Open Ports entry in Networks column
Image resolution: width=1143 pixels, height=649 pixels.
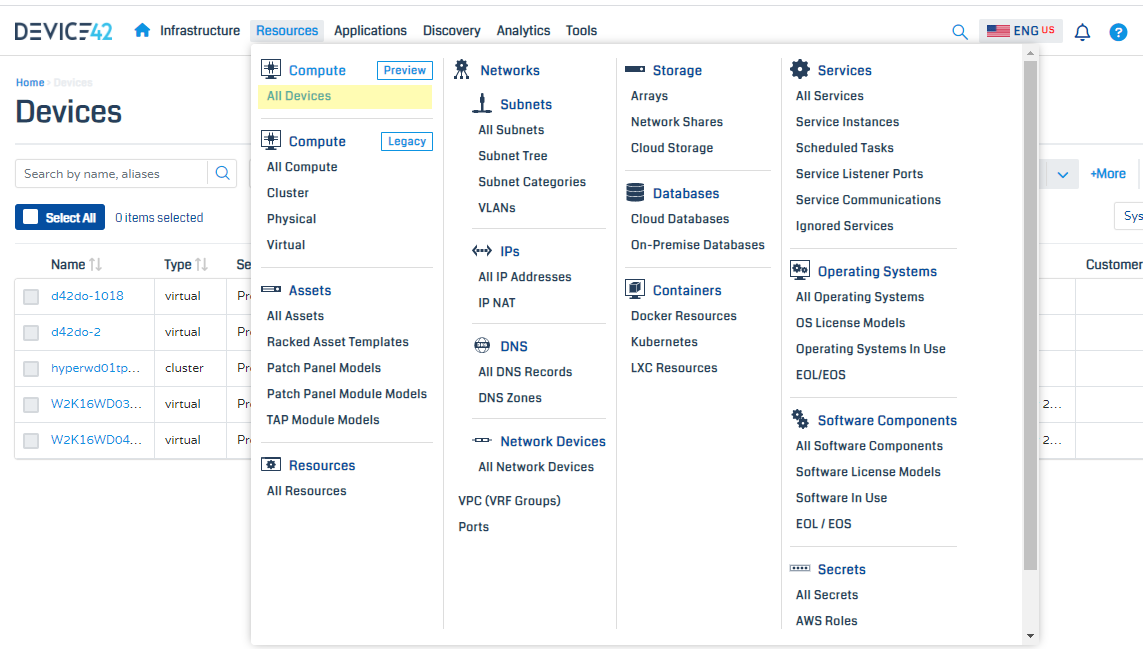click(x=474, y=527)
